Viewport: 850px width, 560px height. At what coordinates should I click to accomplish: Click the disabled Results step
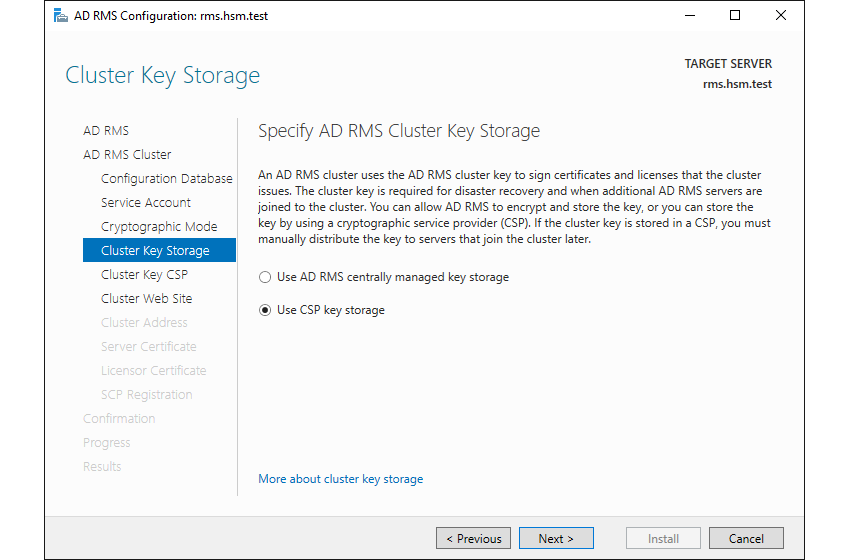click(102, 466)
